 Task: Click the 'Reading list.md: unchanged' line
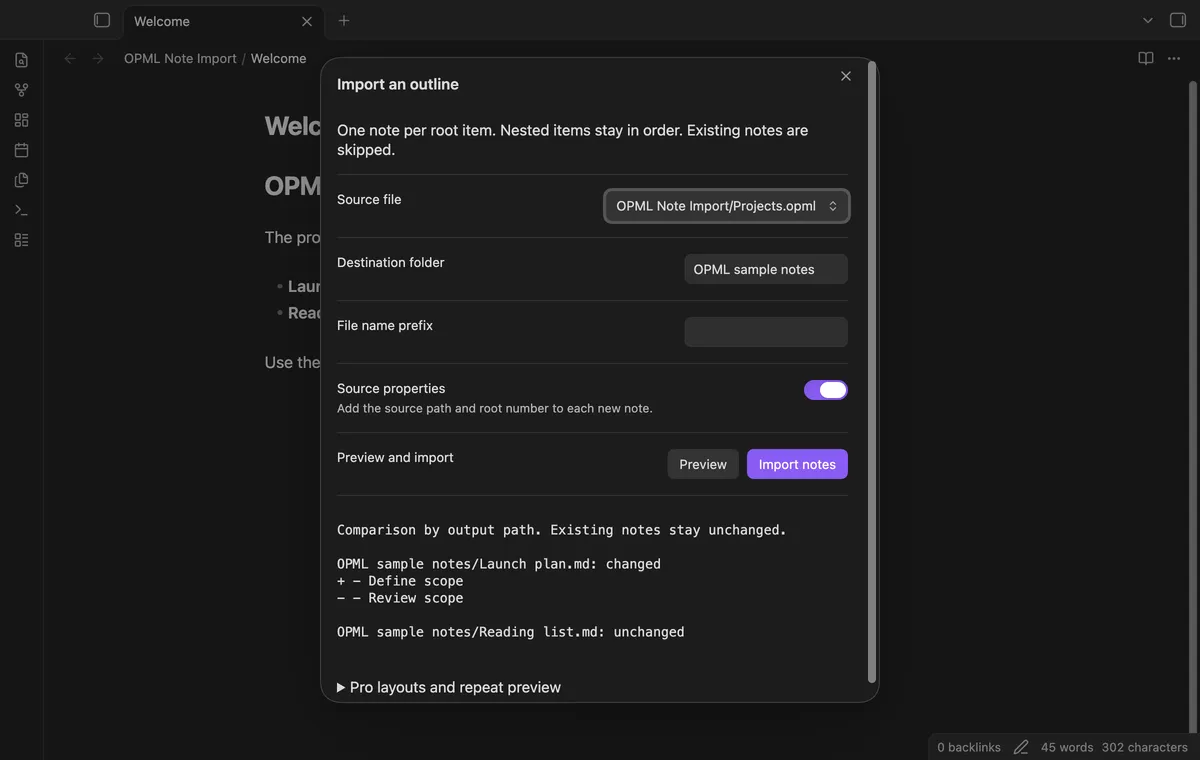pos(511,632)
